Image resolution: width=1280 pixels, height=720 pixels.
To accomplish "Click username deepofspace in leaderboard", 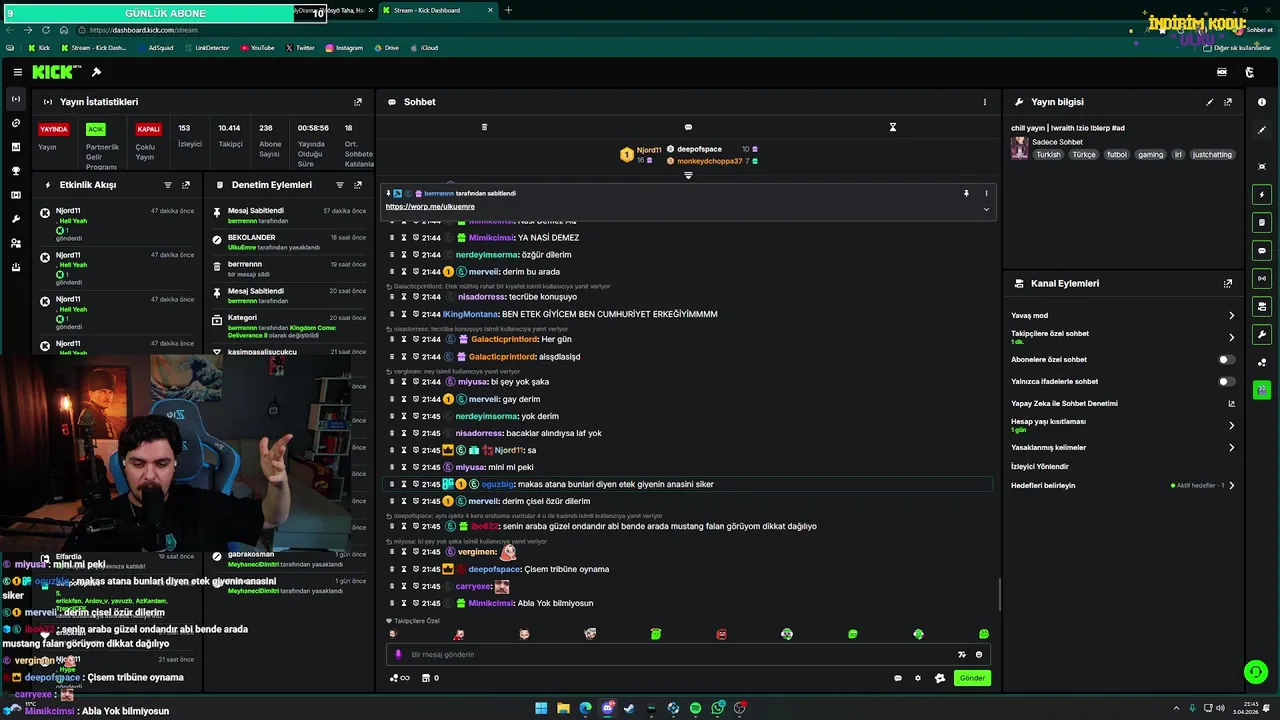I will click(699, 149).
